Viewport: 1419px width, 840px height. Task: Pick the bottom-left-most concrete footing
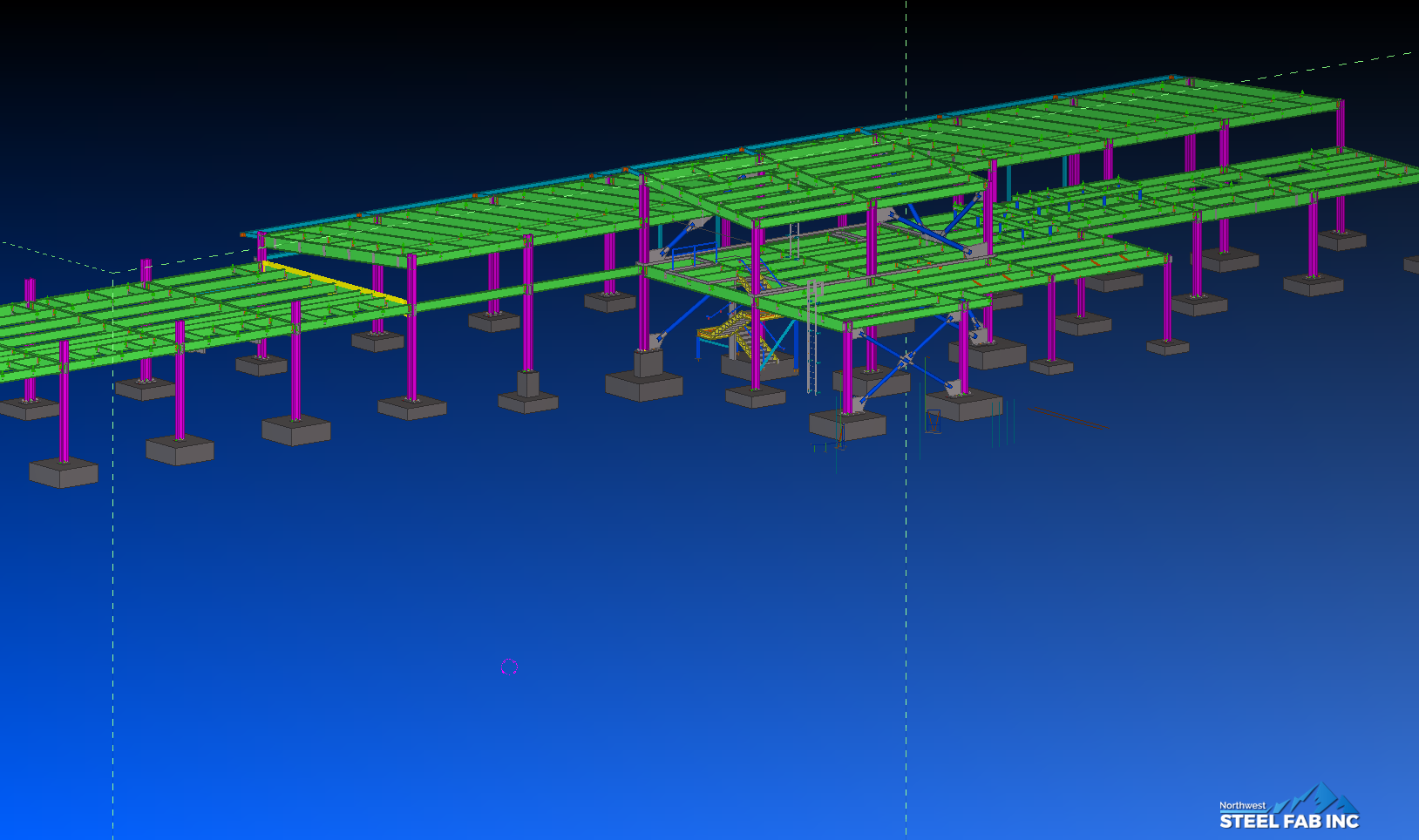point(64,473)
